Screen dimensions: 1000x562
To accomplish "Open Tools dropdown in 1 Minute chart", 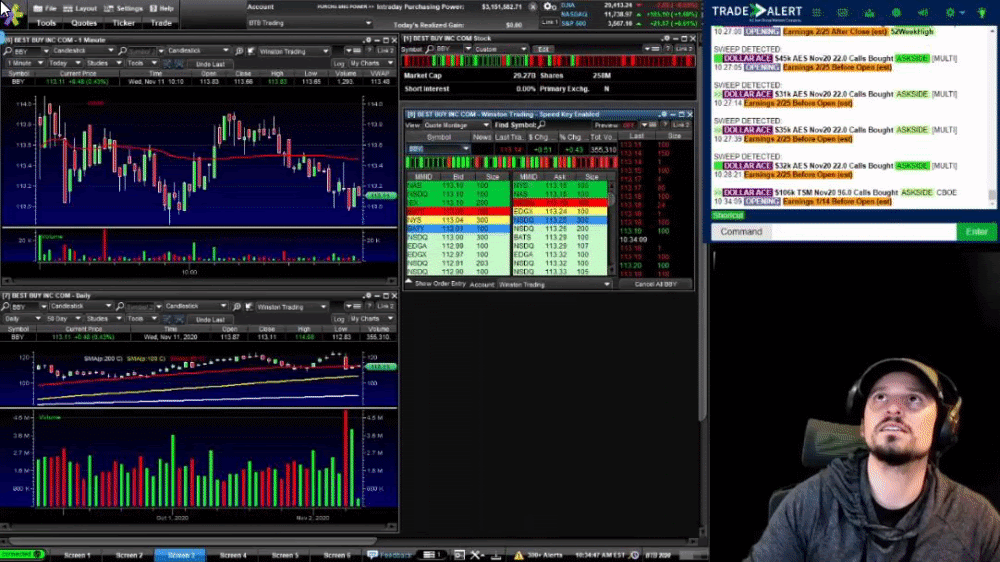I will coord(142,63).
